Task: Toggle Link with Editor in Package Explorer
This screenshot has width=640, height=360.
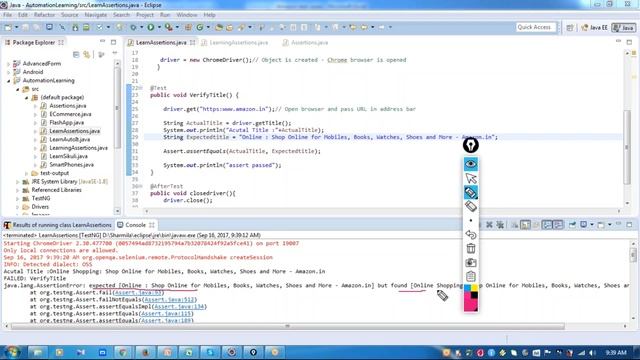Action: 87,54
